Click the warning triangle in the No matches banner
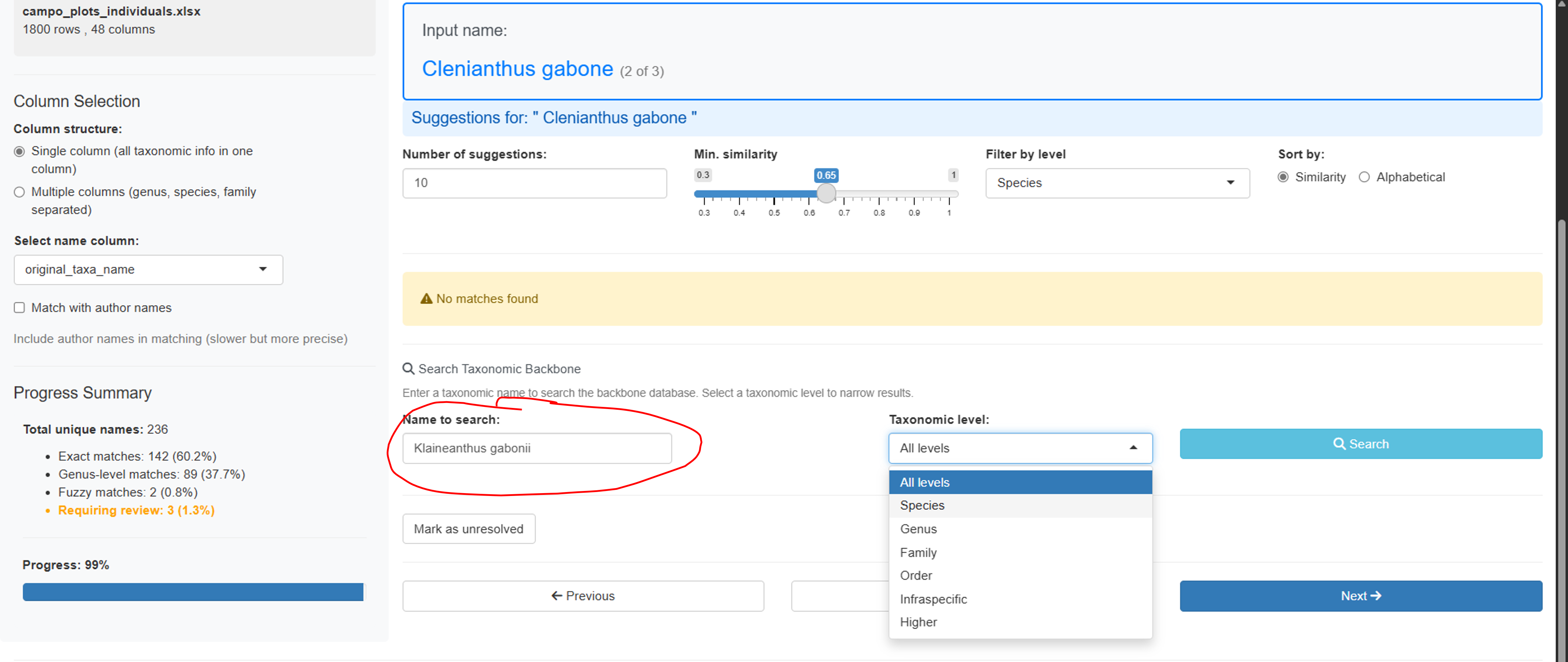Screen dimensions: 1568x662 tap(426, 298)
